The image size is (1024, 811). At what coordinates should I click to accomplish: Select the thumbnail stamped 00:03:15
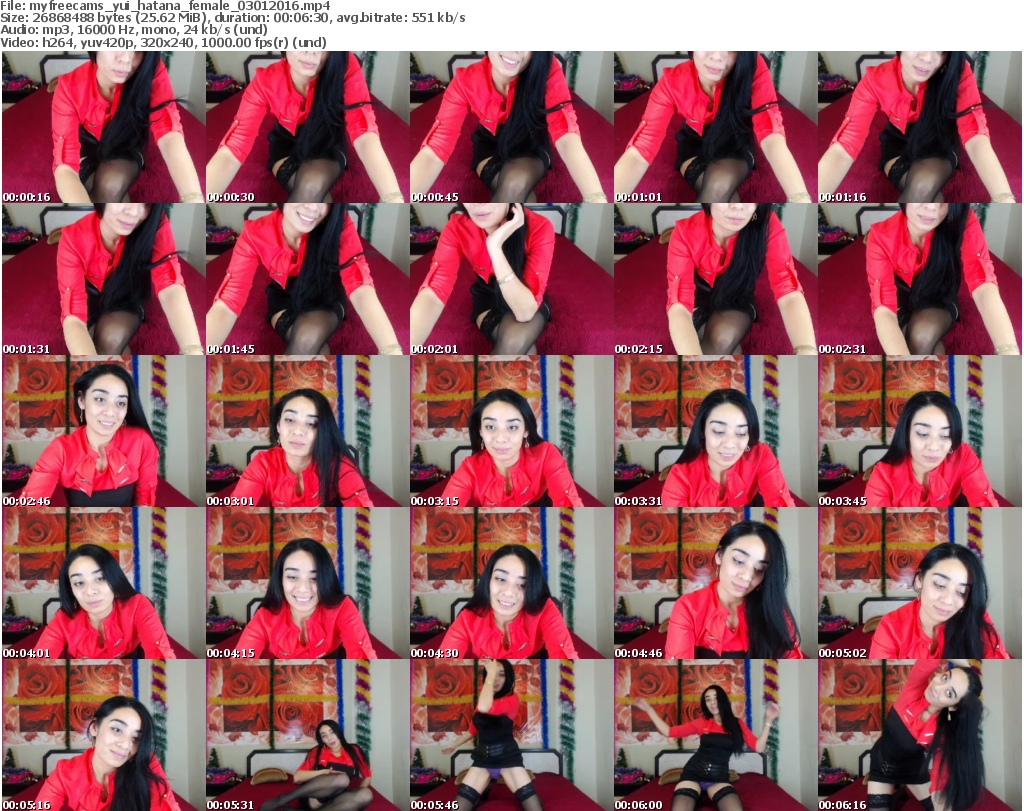[x=511, y=432]
